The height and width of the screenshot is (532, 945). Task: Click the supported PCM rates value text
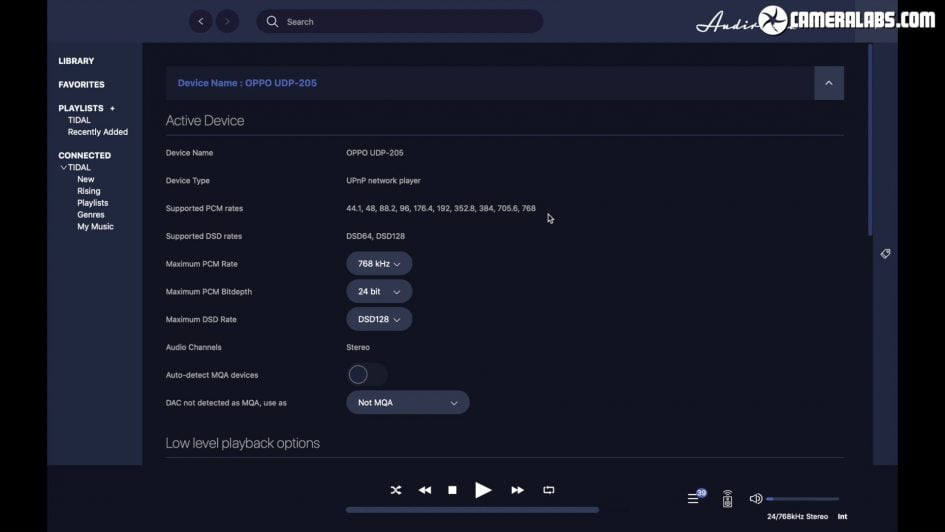click(x=441, y=208)
